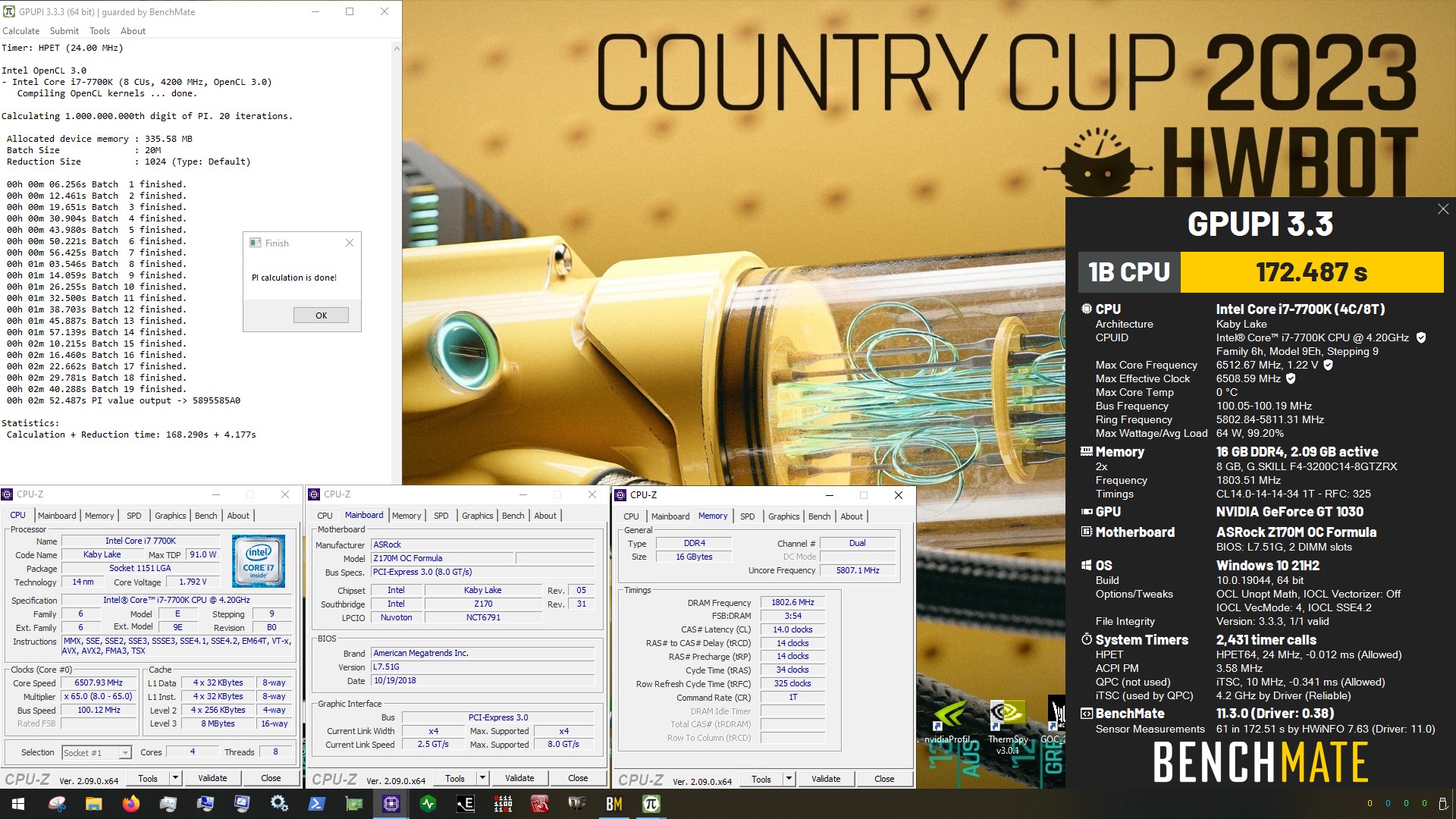The height and width of the screenshot is (819, 1456).
Task: Open About tab in the Memory CPU-Z window
Action: pyautogui.click(x=852, y=516)
